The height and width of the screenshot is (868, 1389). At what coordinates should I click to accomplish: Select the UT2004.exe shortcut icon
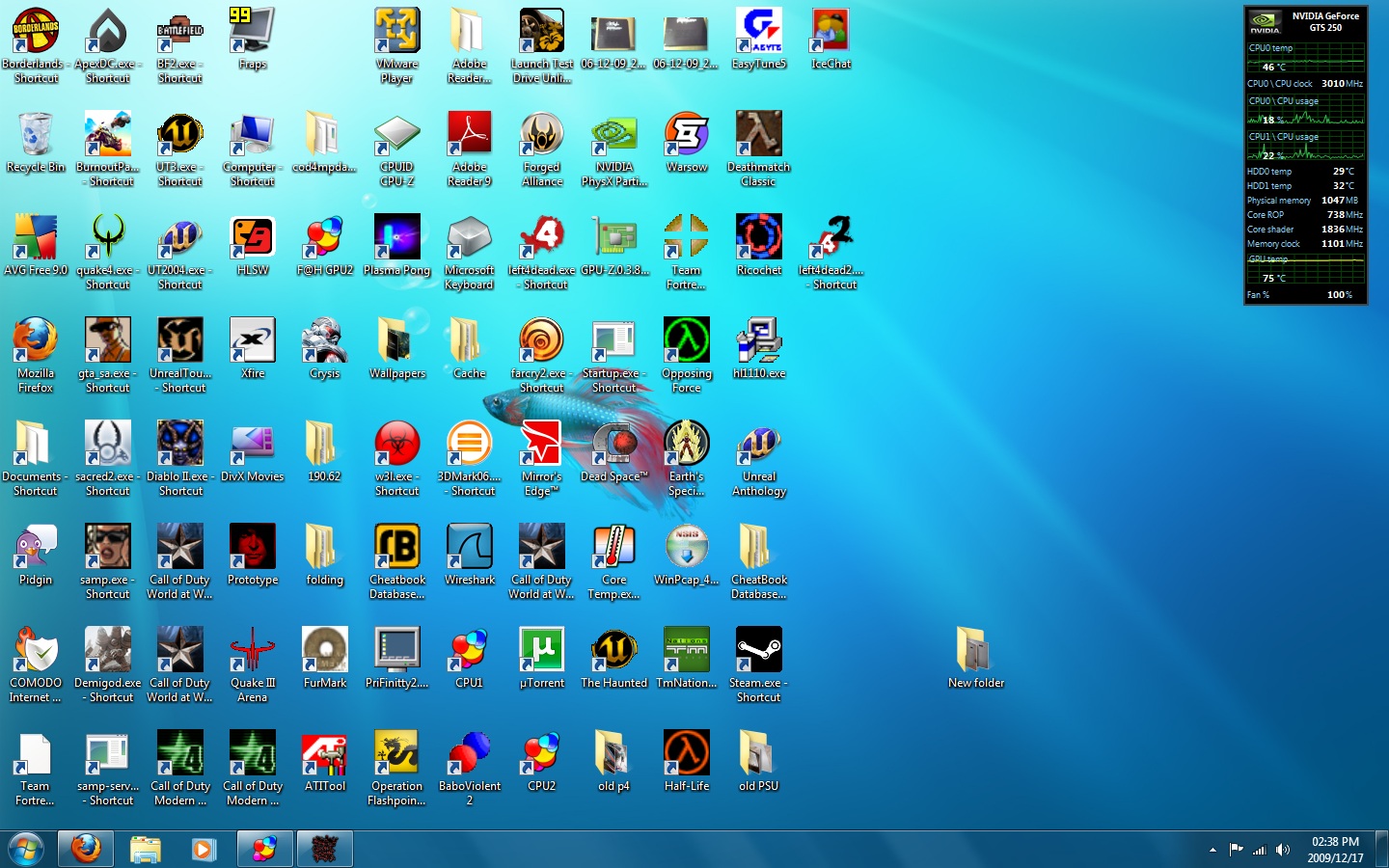pos(180,237)
